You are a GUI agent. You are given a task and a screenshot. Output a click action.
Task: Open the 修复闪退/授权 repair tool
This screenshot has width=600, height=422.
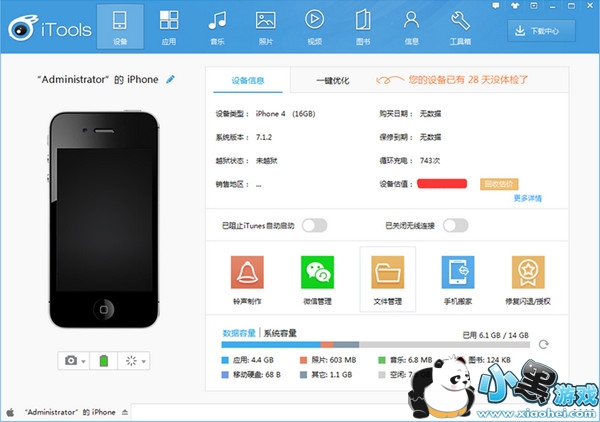(x=528, y=280)
